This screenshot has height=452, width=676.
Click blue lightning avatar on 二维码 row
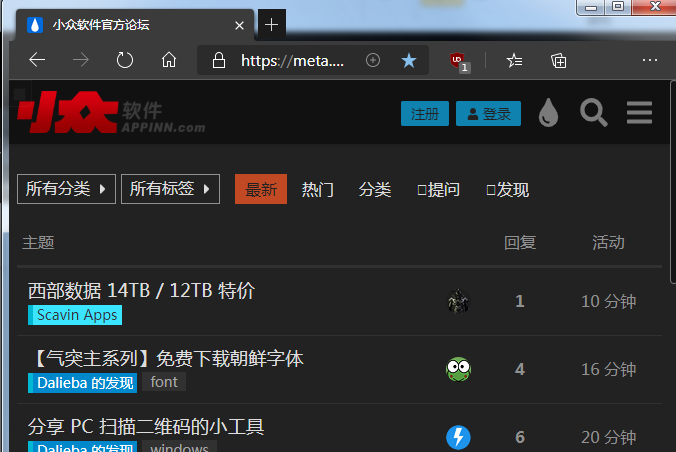click(x=458, y=437)
